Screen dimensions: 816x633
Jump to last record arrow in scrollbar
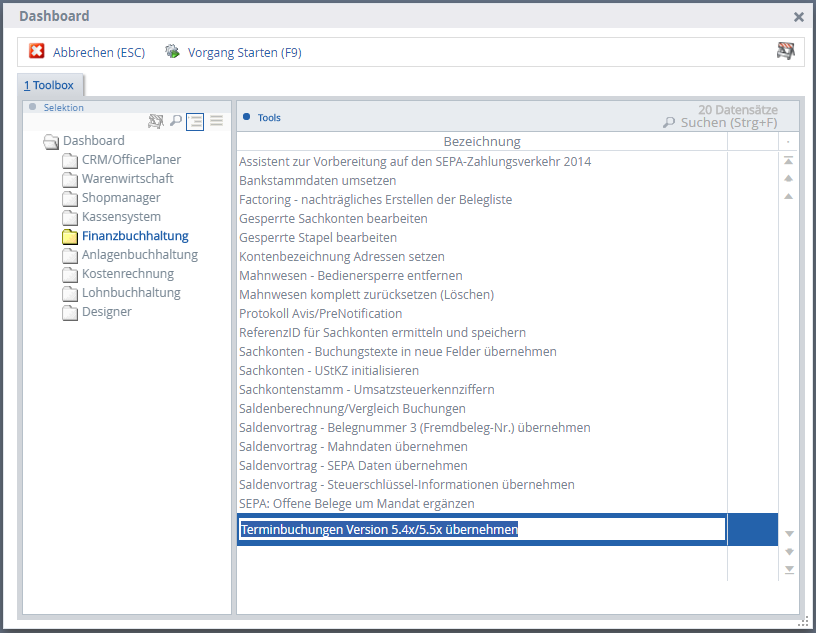click(x=788, y=569)
